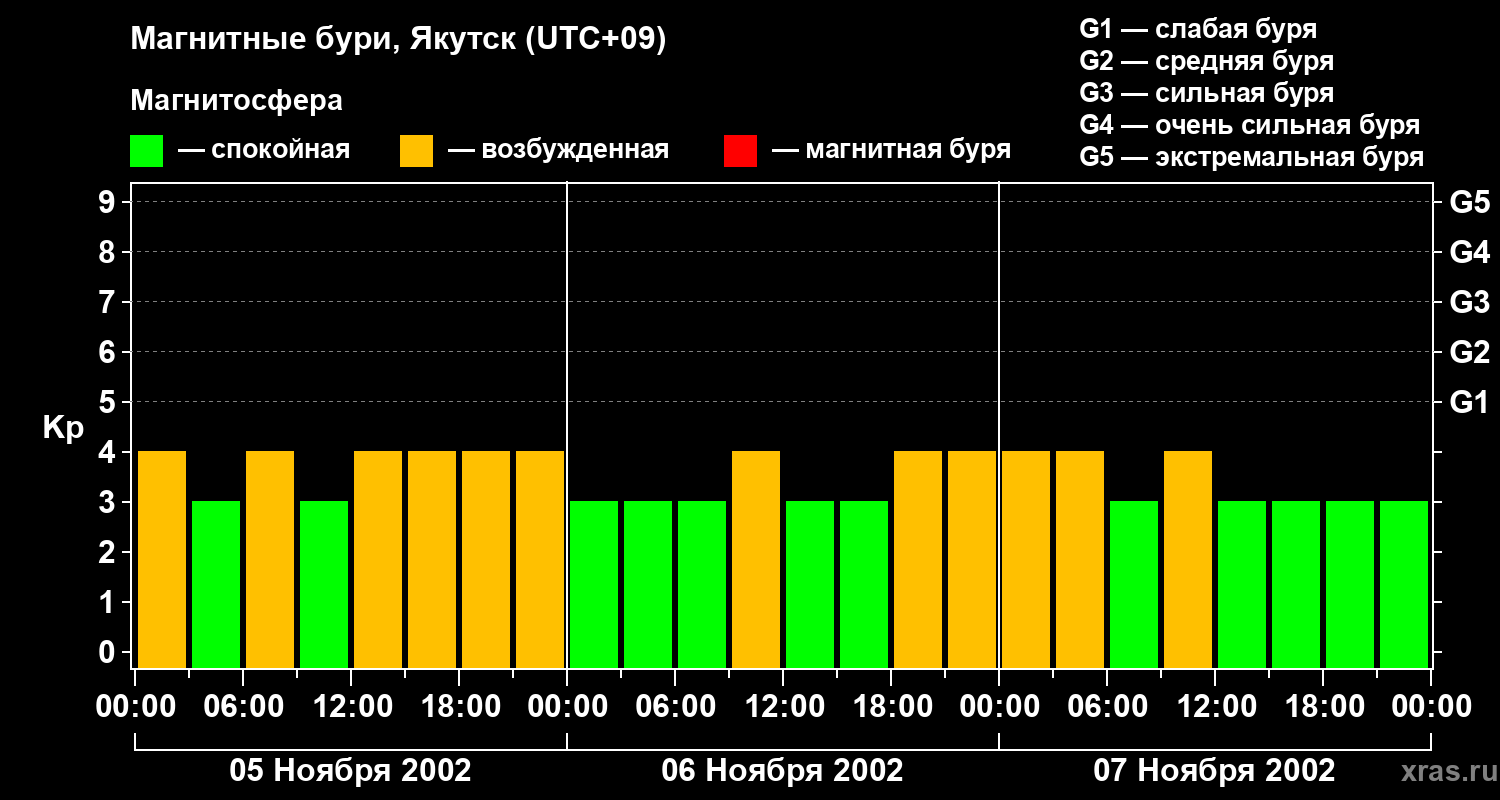1500x800 pixels.
Task: Click the Kp axis value '5'
Action: pos(108,402)
